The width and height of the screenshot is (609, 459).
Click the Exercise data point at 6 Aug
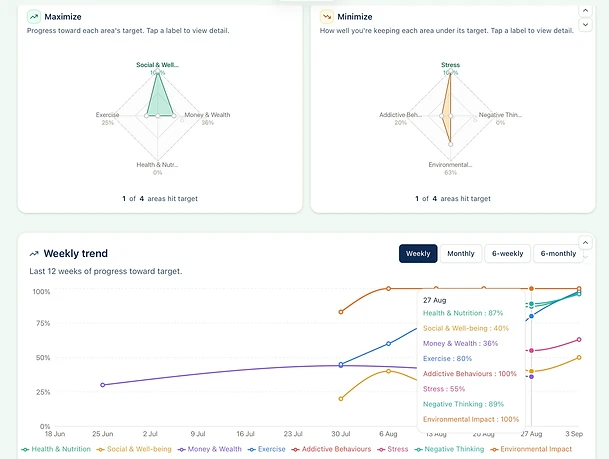[x=388, y=344]
